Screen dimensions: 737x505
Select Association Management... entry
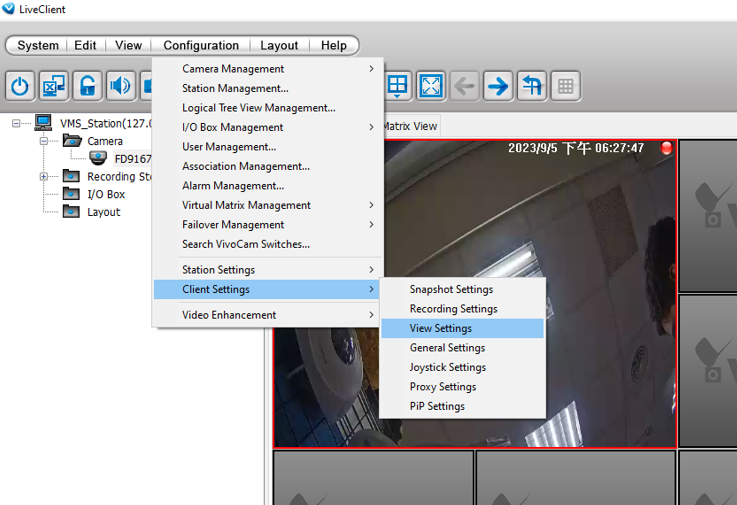click(x=268, y=166)
